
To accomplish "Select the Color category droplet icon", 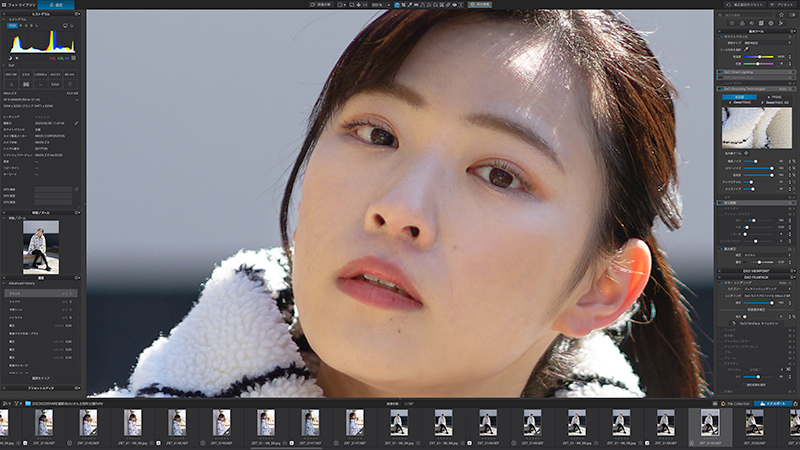I will pyautogui.click(x=742, y=23).
